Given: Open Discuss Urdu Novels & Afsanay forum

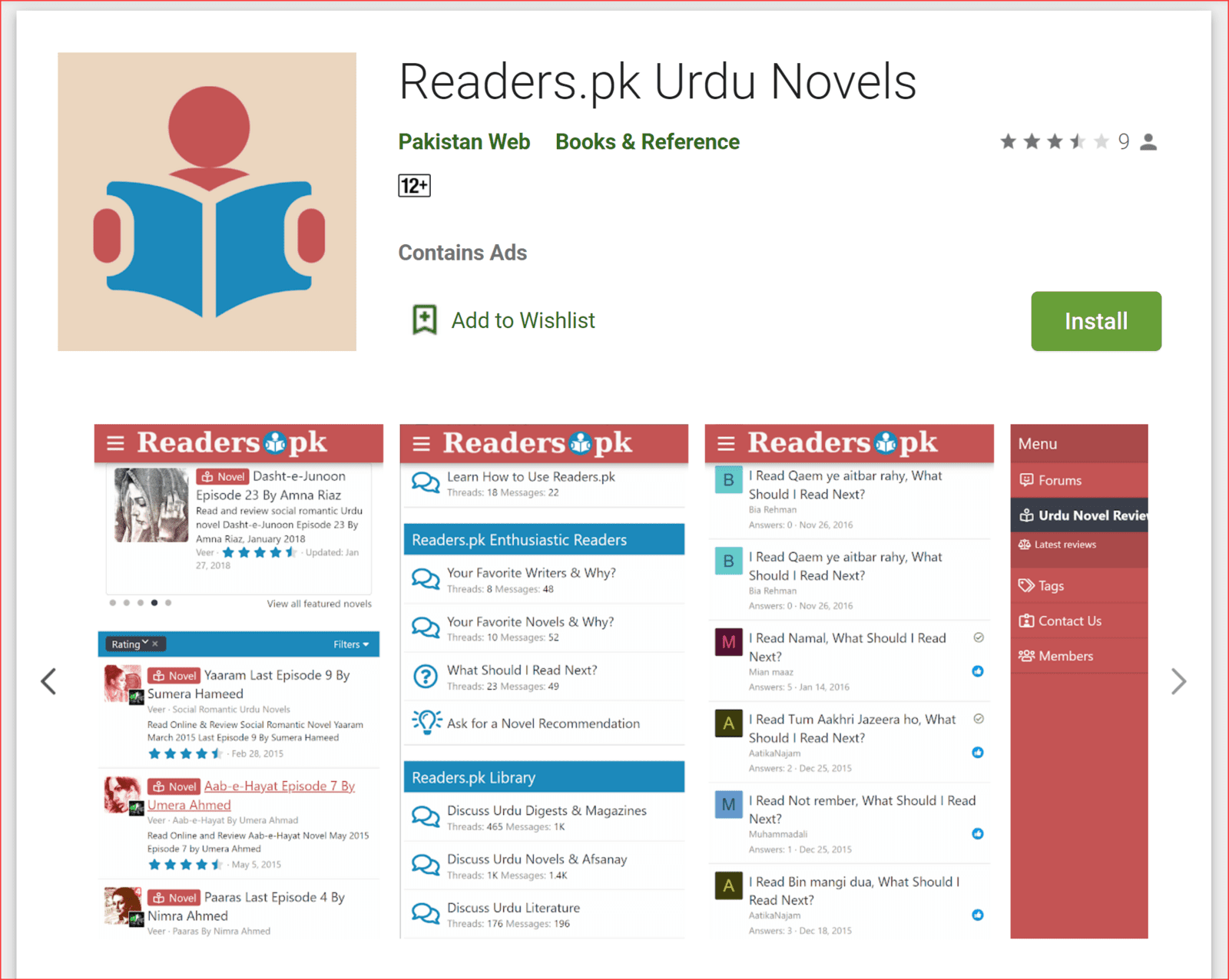Looking at the screenshot, I should (537, 859).
